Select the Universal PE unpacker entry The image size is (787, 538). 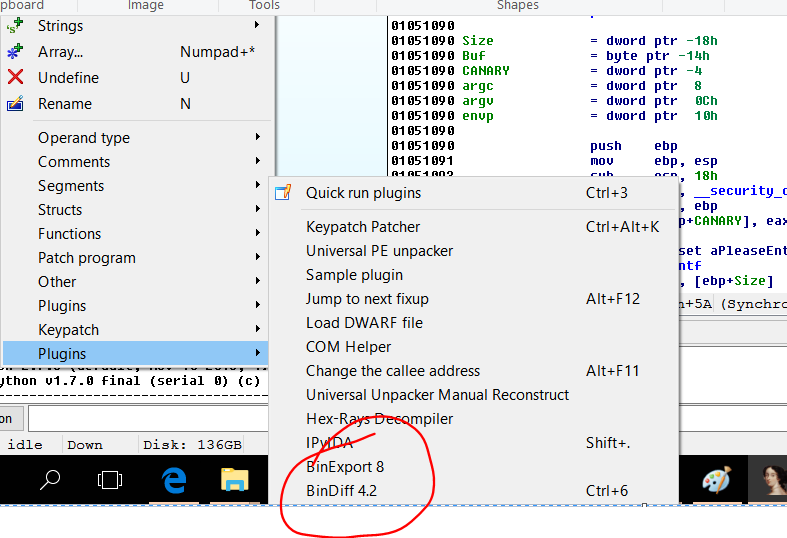379,251
